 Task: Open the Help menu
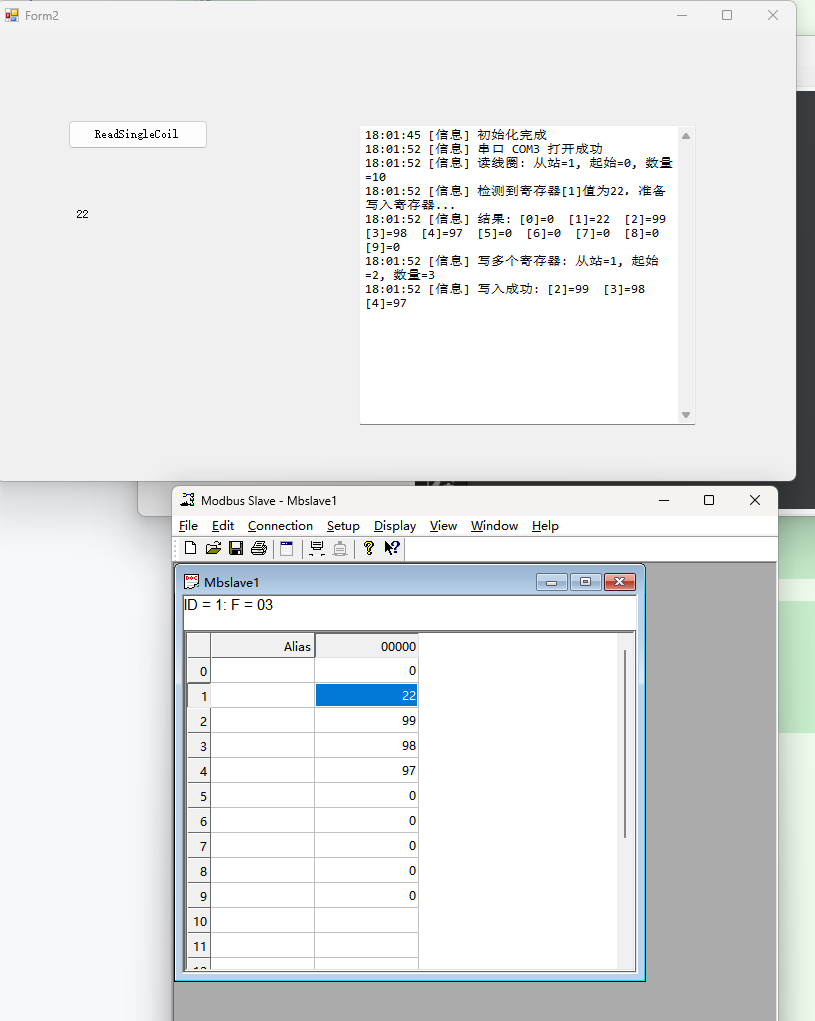point(545,525)
